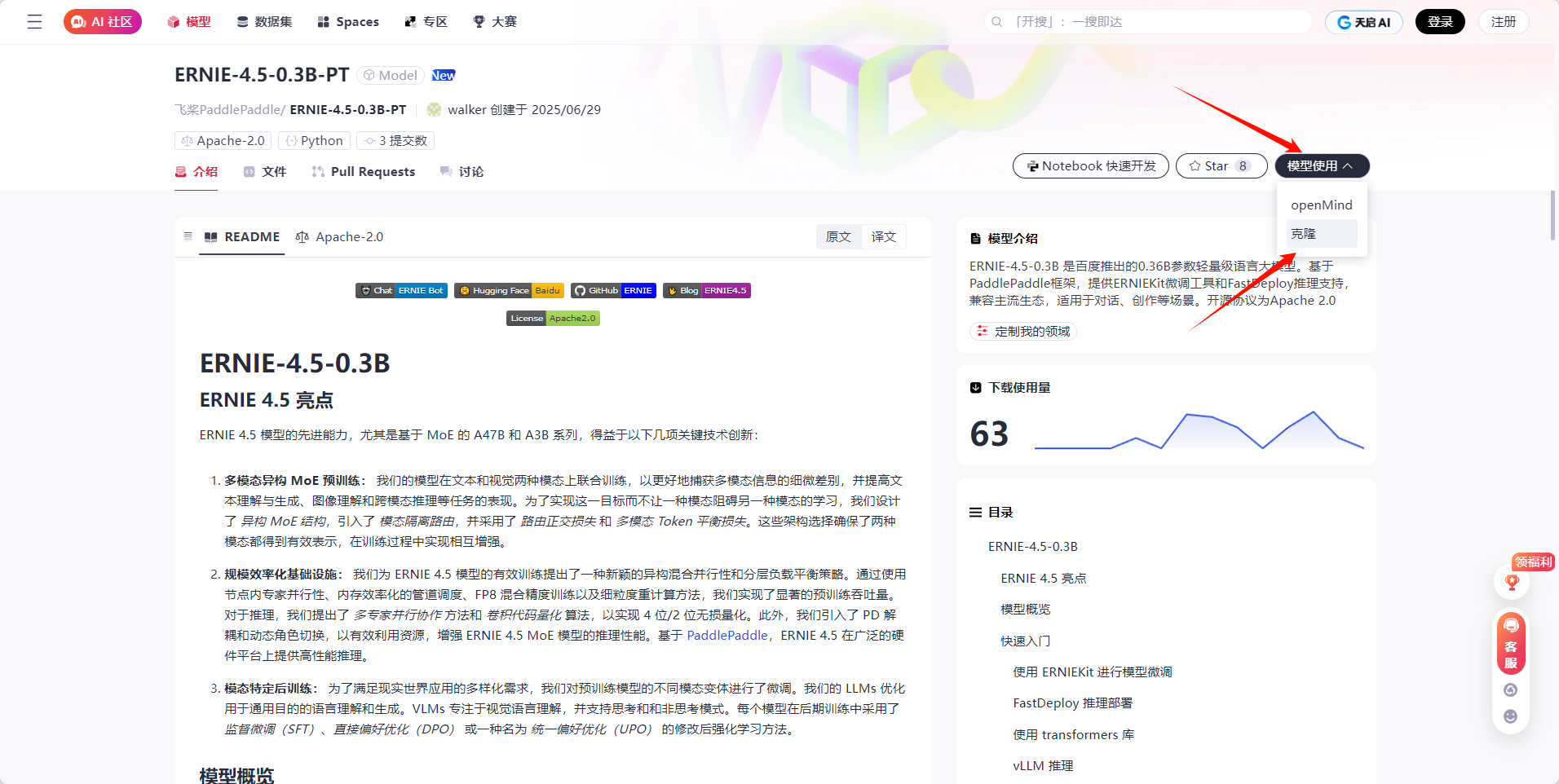This screenshot has height=784, width=1559.
Task: Open the 天启 AI button
Action: pyautogui.click(x=1364, y=22)
